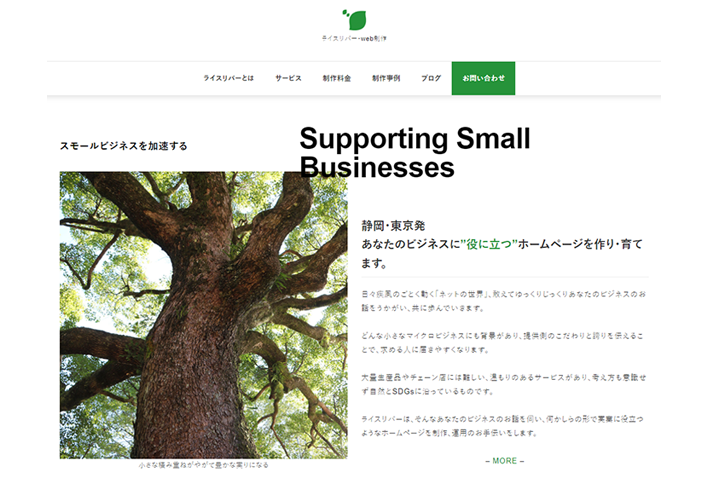Click the 静岡・東京発 subheading
The image size is (720, 480).
pyautogui.click(x=393, y=226)
